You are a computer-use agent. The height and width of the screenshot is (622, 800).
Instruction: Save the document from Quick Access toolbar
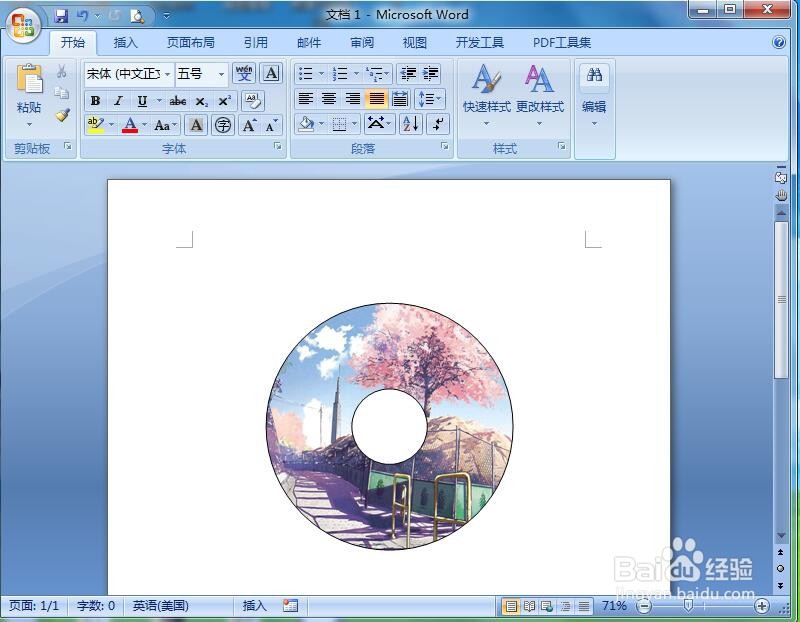(61, 16)
